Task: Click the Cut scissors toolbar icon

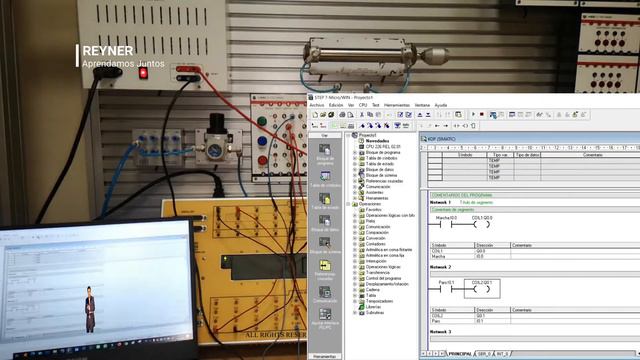Action: (x=362, y=115)
